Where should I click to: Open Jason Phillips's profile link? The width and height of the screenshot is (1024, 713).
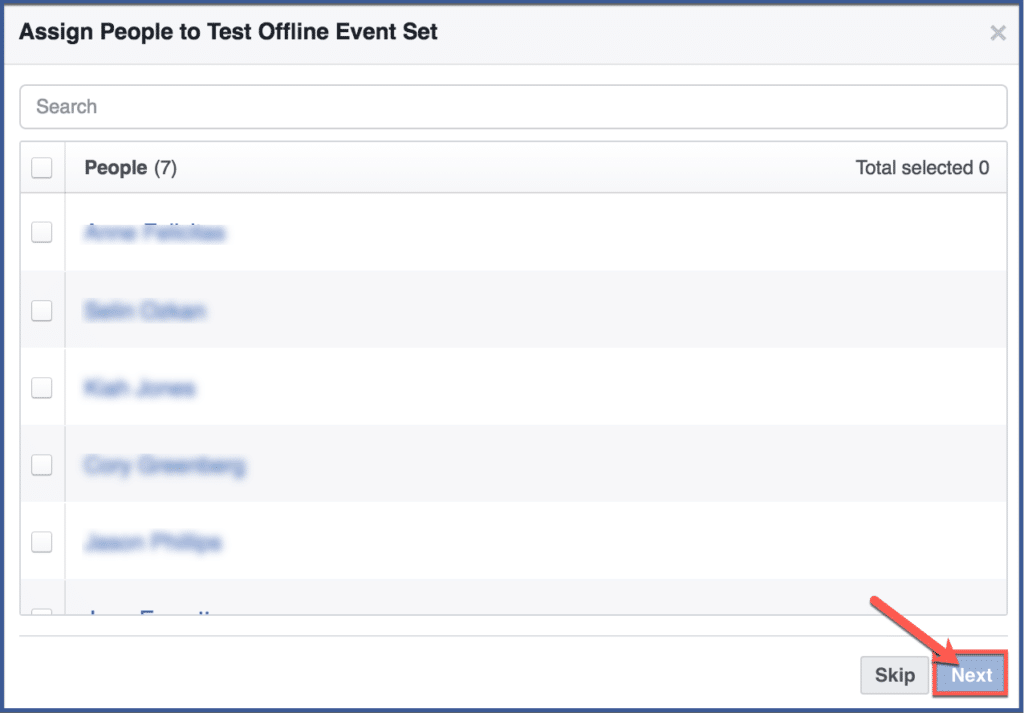(x=152, y=541)
